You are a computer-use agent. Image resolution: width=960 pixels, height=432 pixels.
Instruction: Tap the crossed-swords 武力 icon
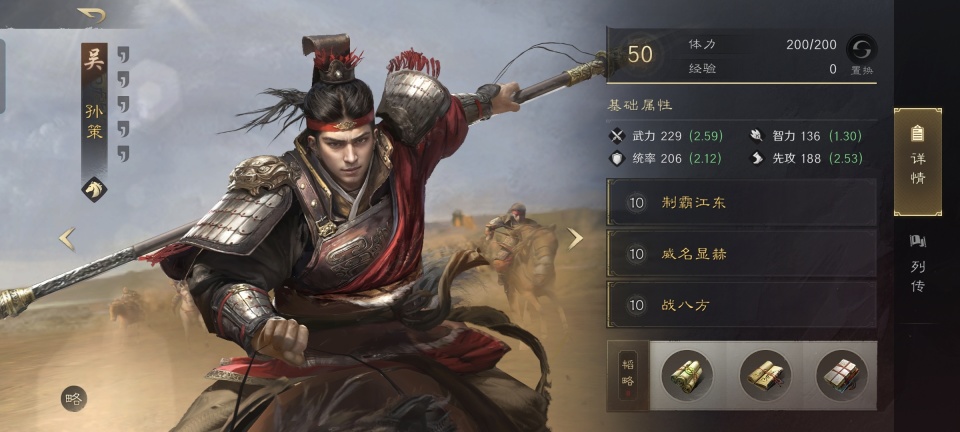617,136
